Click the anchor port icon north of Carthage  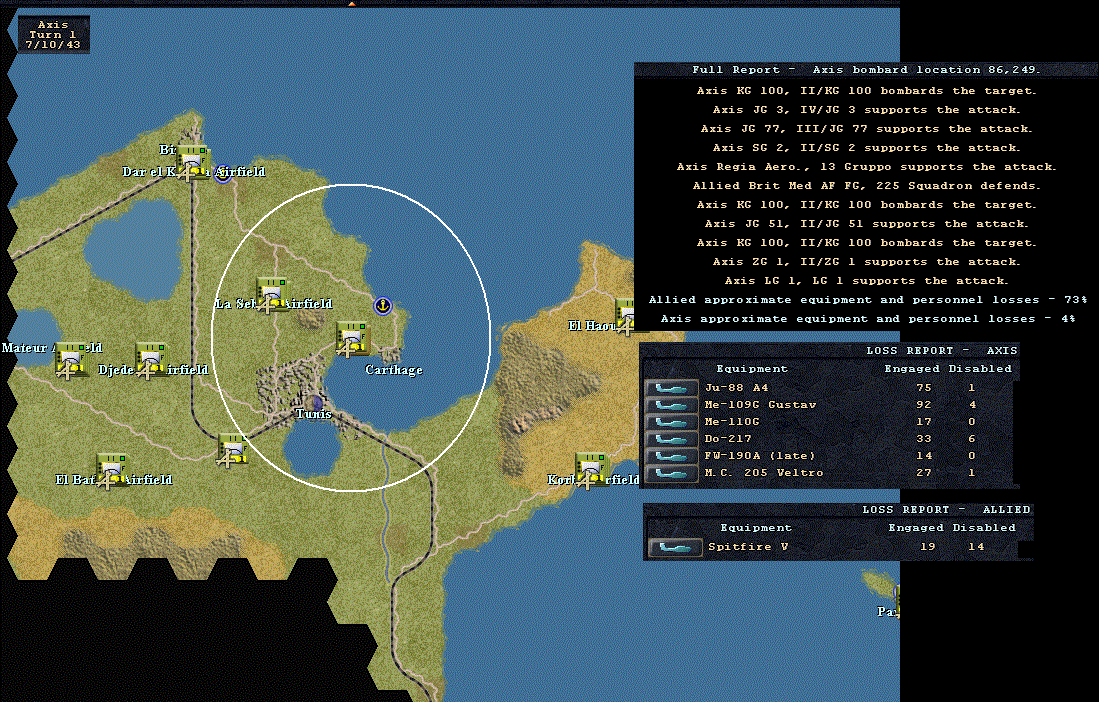click(383, 305)
